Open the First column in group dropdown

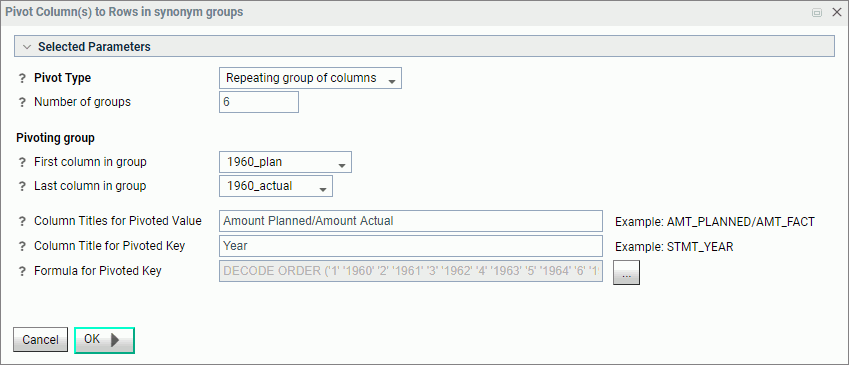285,162
